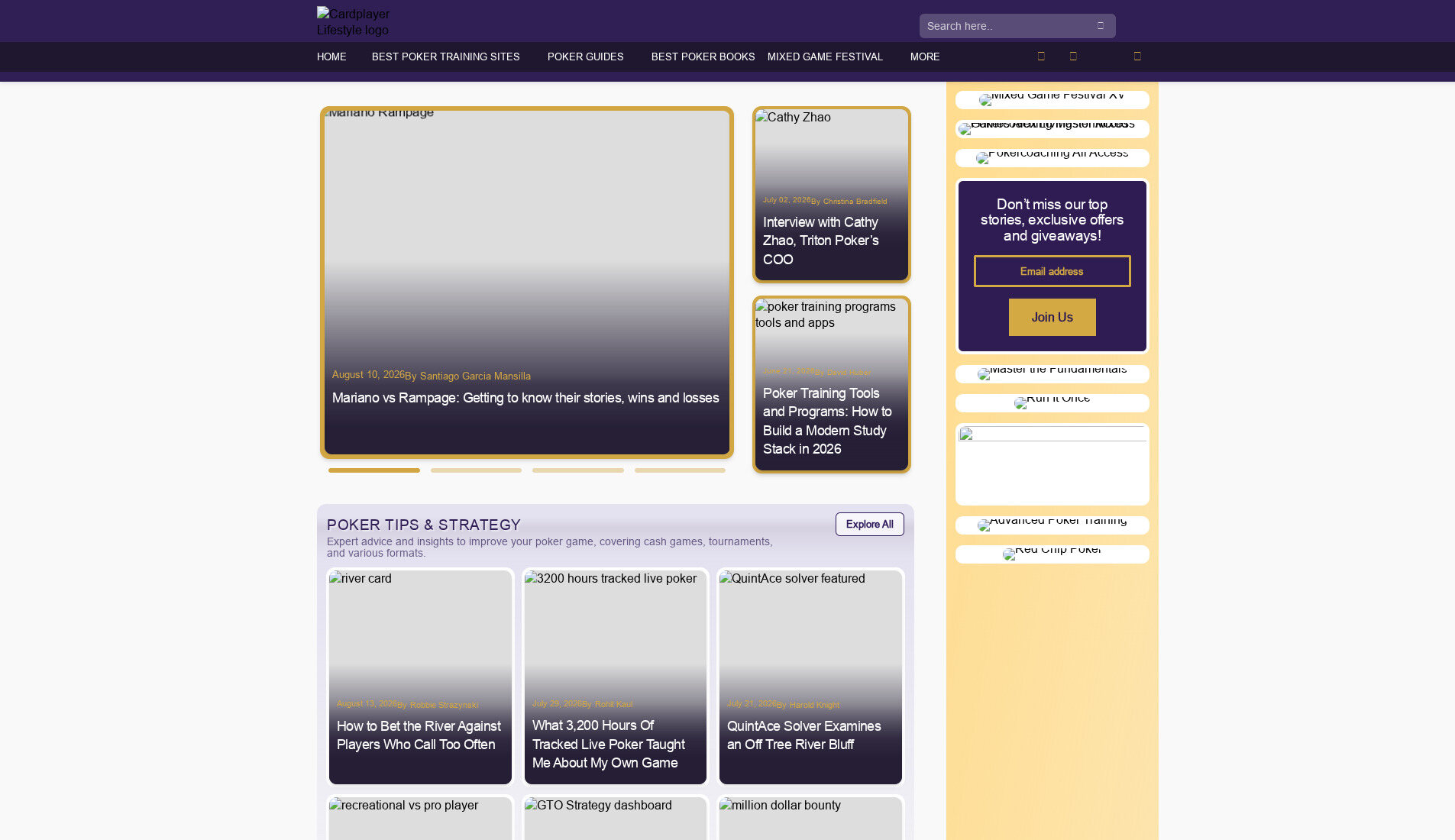
Task: Click the untitled image banner below Run It Once
Action: (x=1052, y=464)
